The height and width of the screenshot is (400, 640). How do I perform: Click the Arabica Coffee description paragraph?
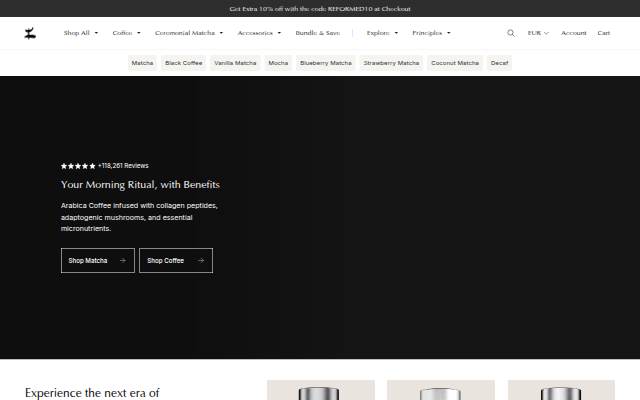tap(139, 217)
